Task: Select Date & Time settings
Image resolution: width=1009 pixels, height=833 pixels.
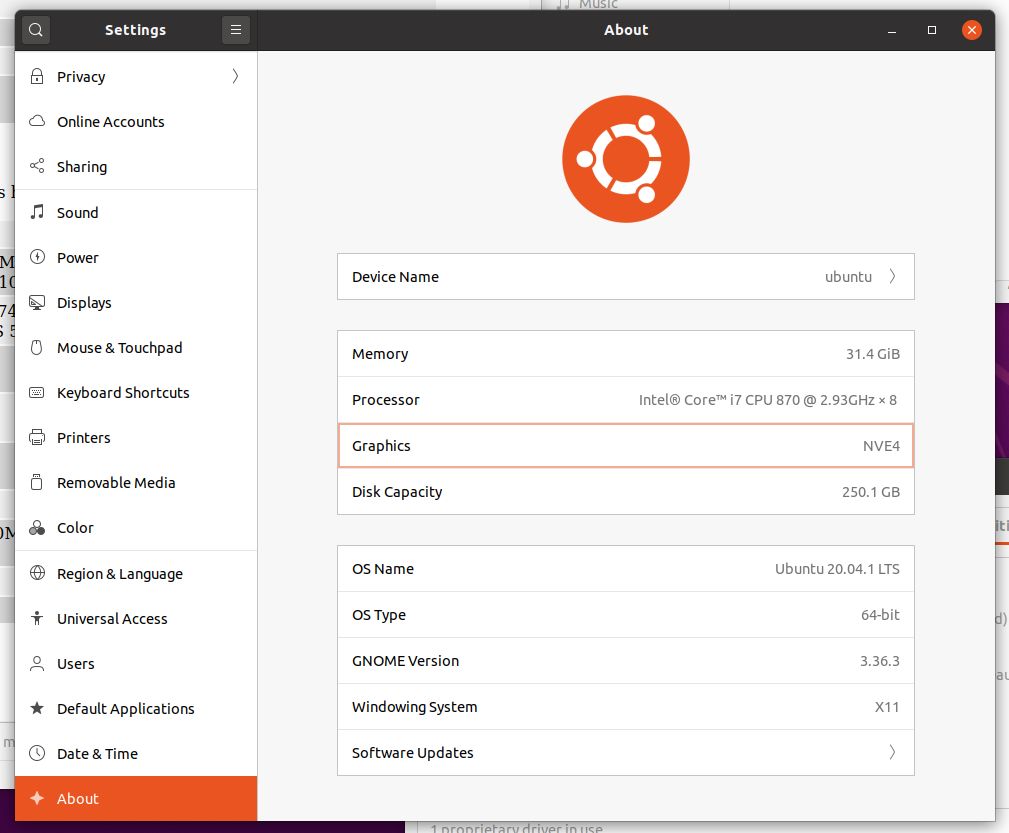Action: 136,754
